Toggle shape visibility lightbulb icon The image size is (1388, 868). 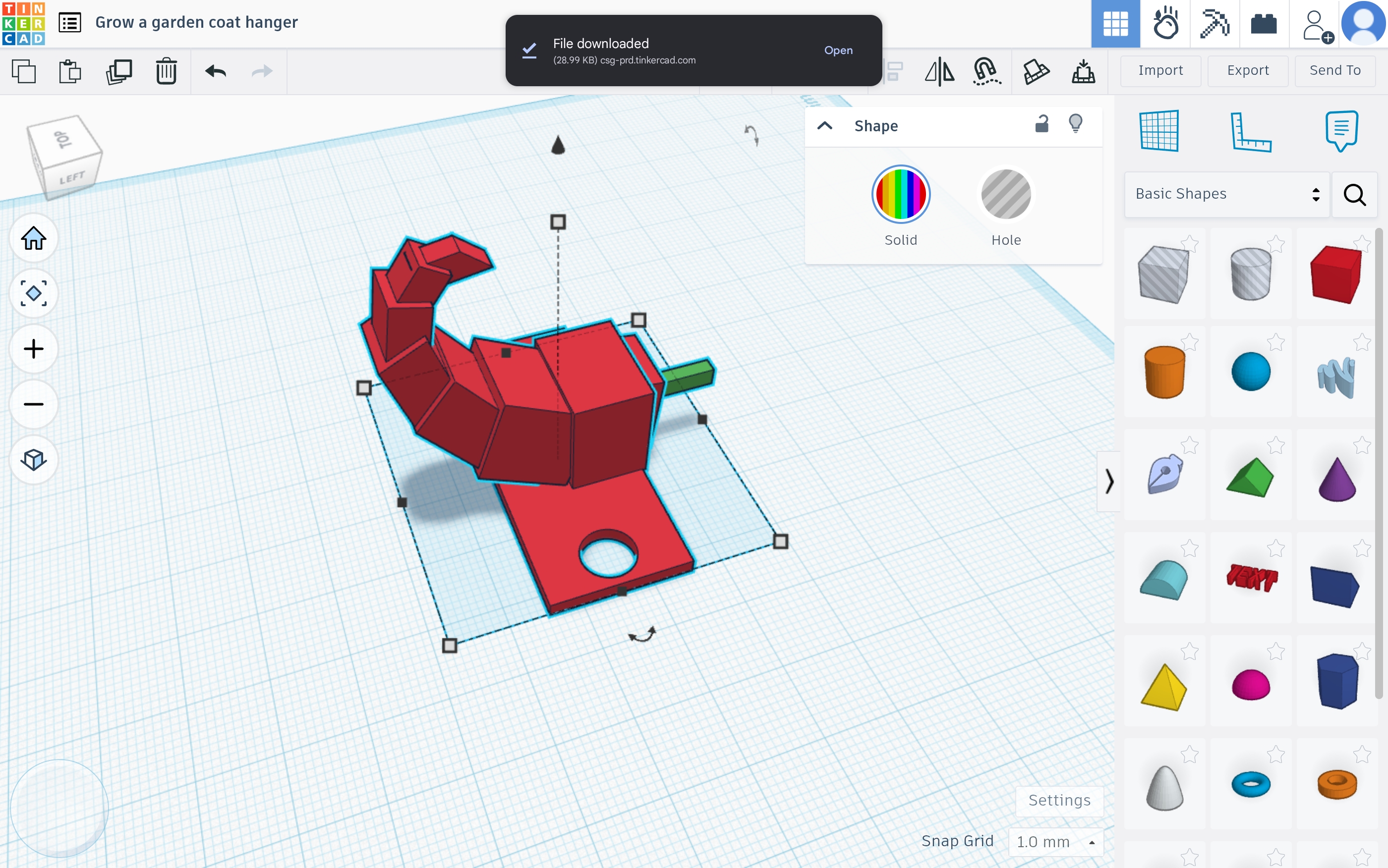pos(1076,123)
